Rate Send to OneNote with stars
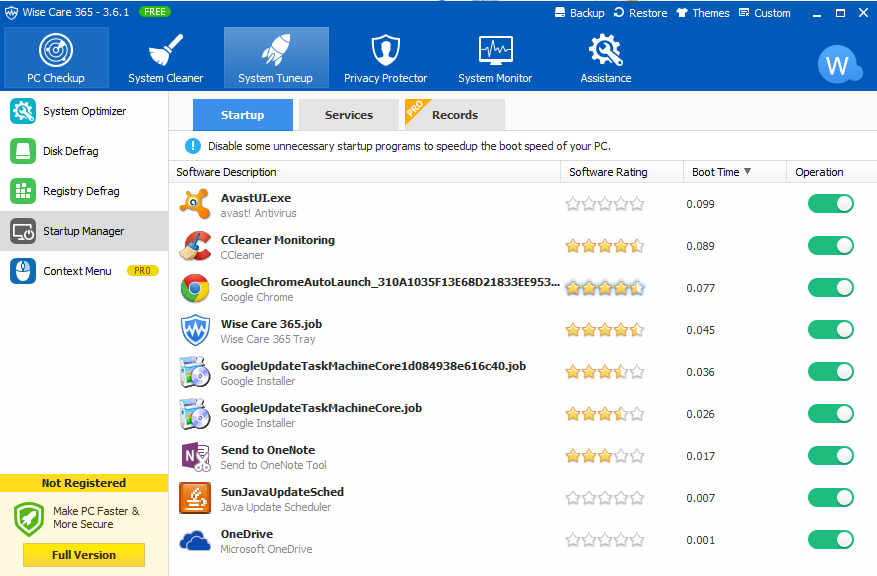Viewport: 877px width, 576px height. (x=605, y=456)
